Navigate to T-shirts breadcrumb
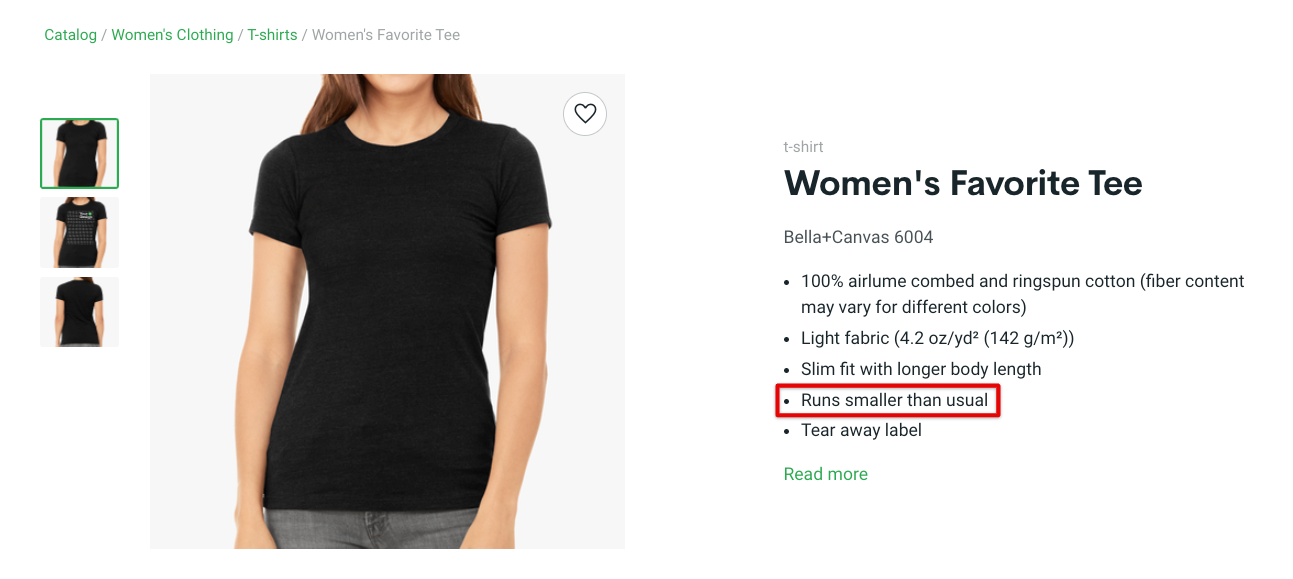The height and width of the screenshot is (579, 1293). (273, 35)
